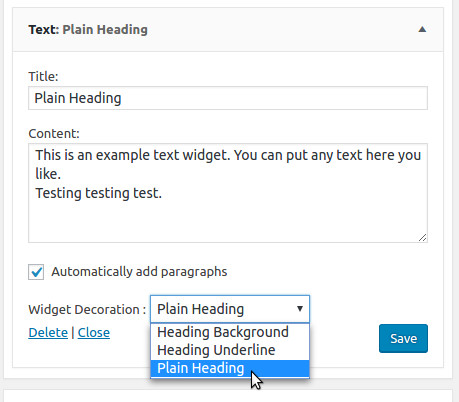
Task: Open the Widget Decoration select box
Action: coord(230,309)
